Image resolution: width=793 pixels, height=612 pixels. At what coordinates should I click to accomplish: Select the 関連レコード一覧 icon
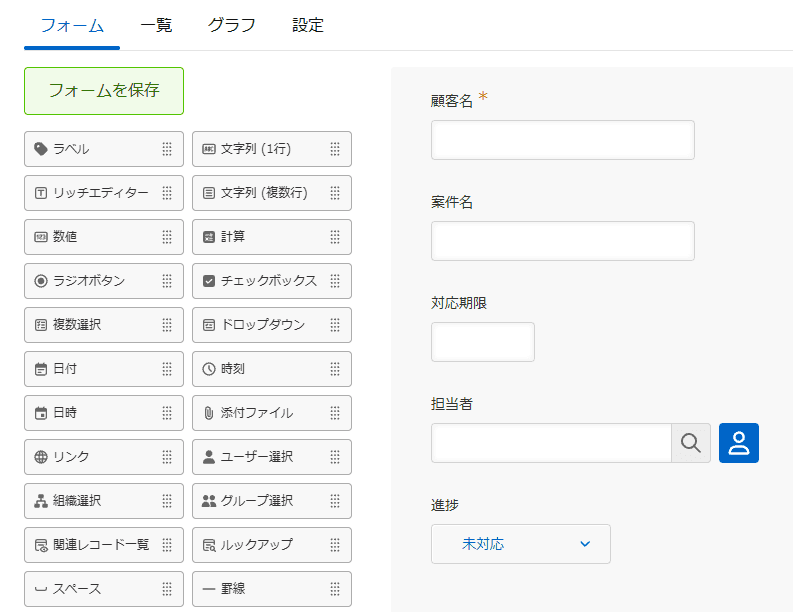[x=40, y=545]
